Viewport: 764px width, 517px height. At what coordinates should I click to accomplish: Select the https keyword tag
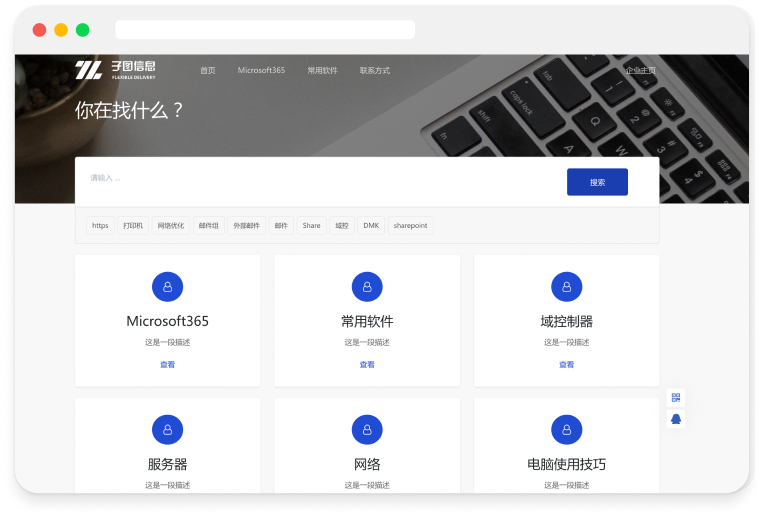pyautogui.click(x=100, y=226)
